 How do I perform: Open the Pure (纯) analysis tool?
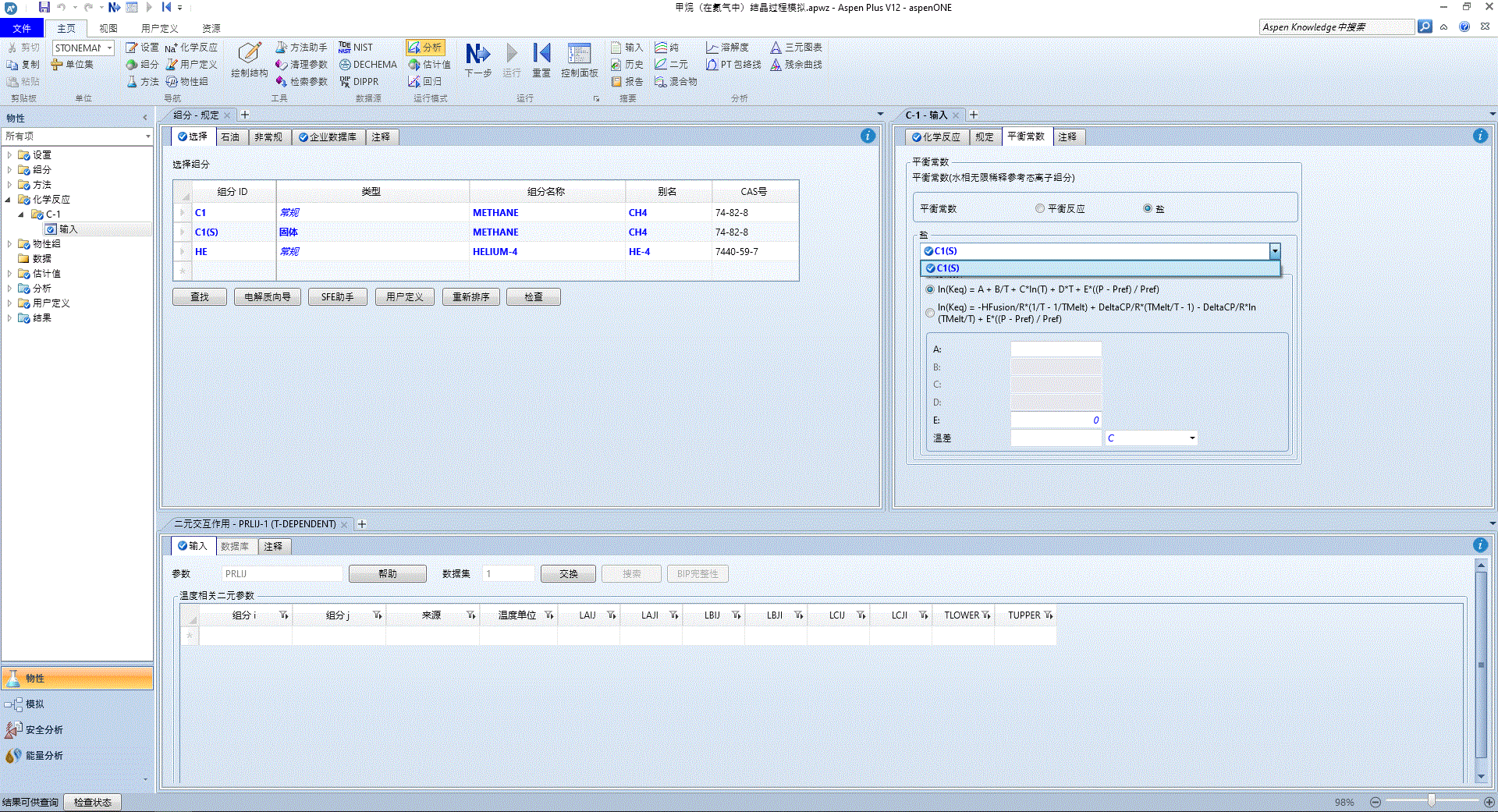667,48
